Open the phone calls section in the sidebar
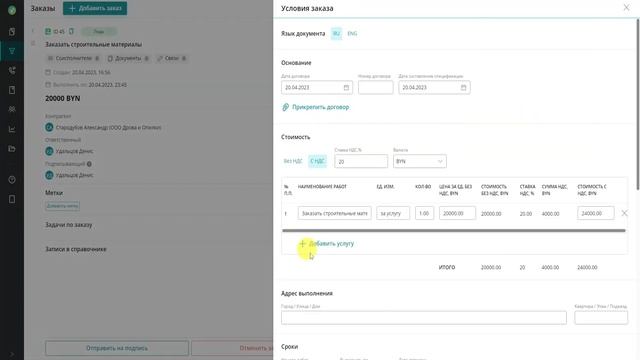This screenshot has height=360, width=640. click(12, 71)
